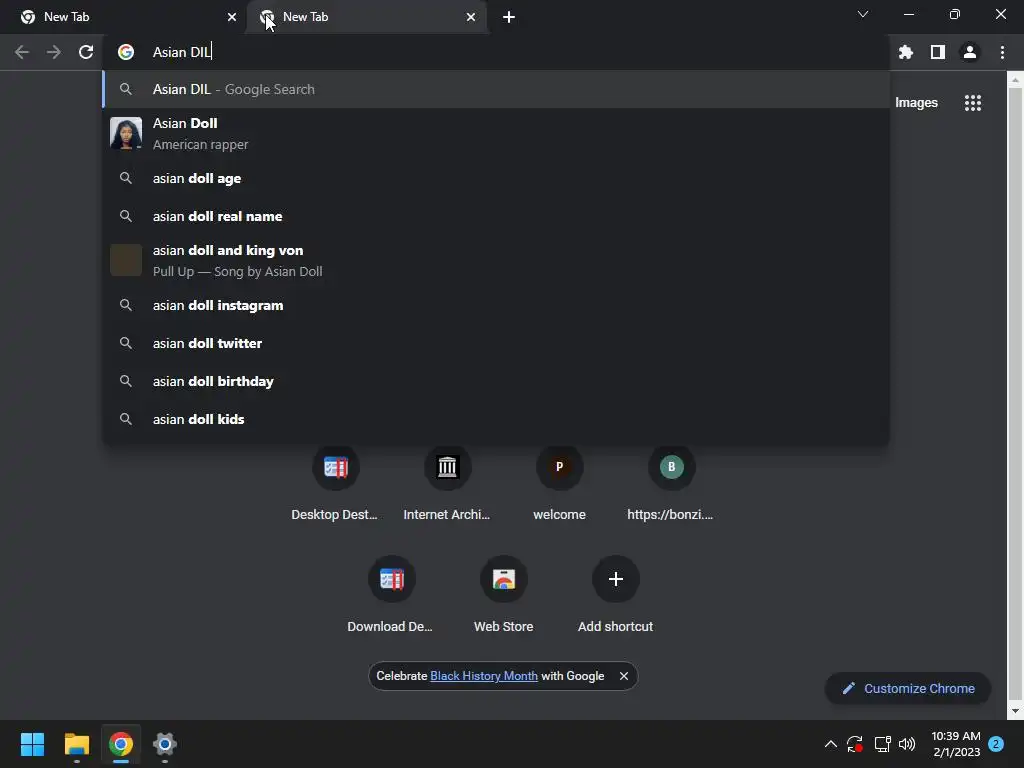Open the Extensions puzzle icon
The height and width of the screenshot is (768, 1024).
click(x=905, y=52)
